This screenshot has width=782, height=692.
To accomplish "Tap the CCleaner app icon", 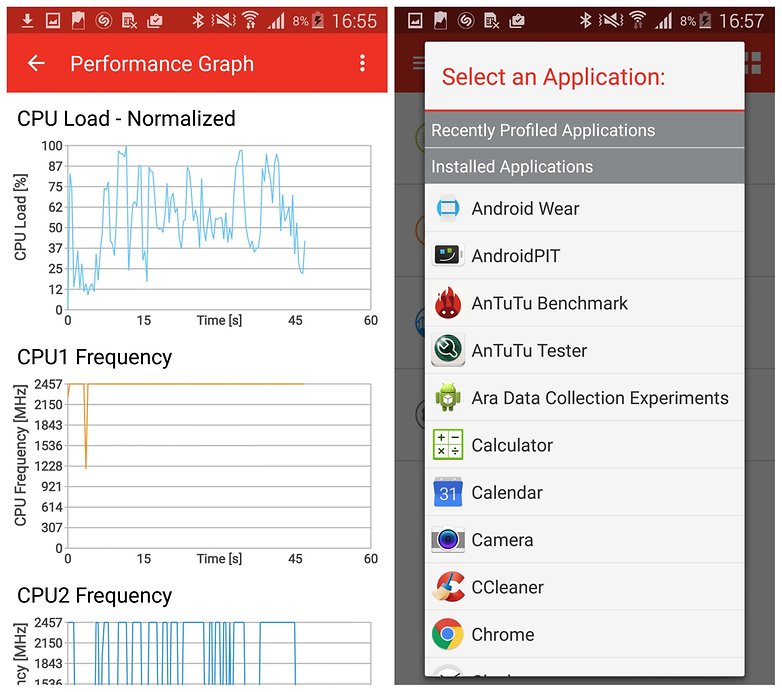I will [448, 587].
